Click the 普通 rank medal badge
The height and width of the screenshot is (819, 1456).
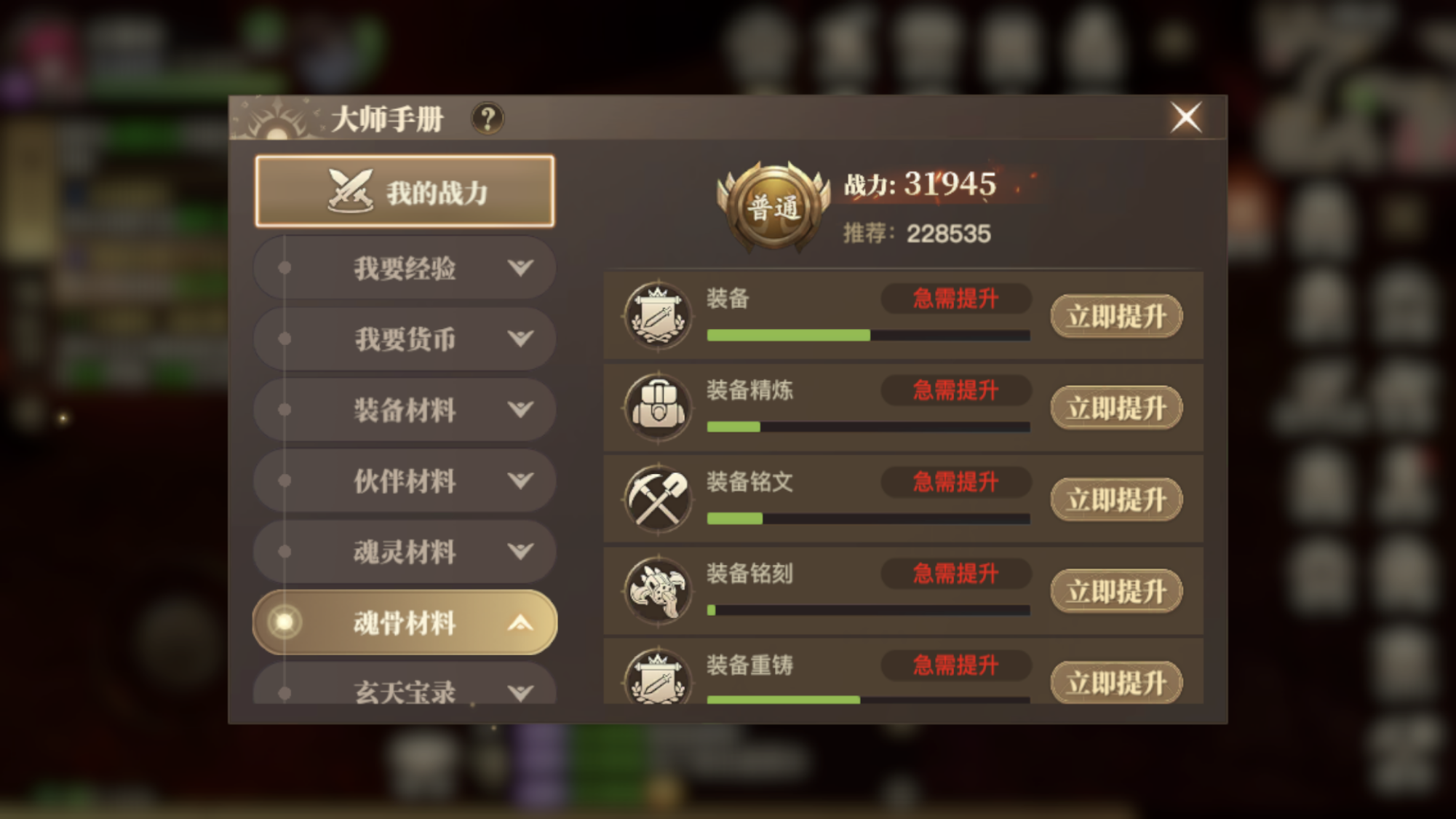pos(774,207)
